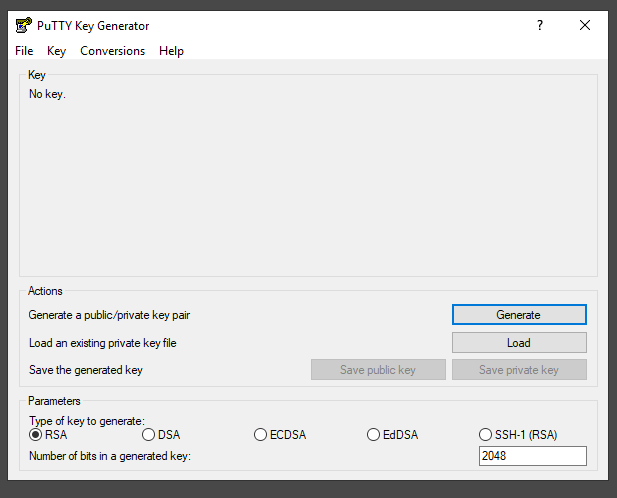Screen dimensions: 617x498
Task: Close the PuTTY Key Generator window
Action: point(585,25)
